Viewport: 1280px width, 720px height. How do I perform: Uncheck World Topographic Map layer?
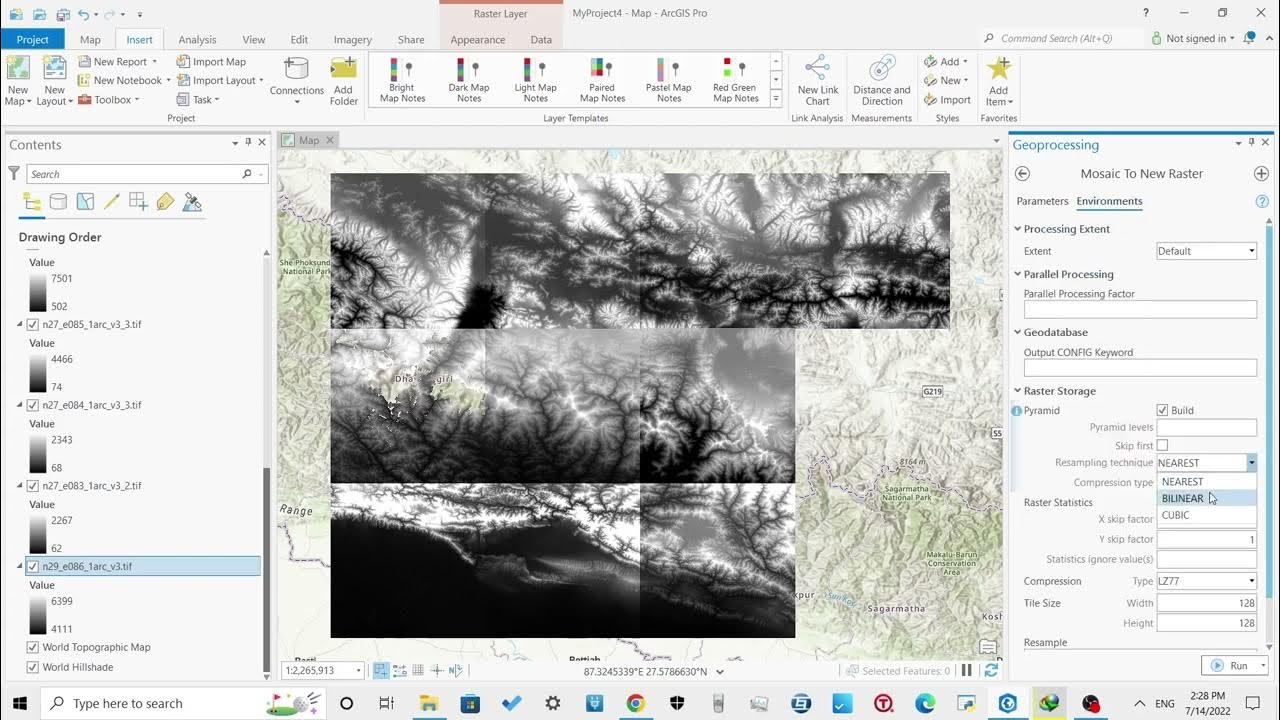pos(33,648)
